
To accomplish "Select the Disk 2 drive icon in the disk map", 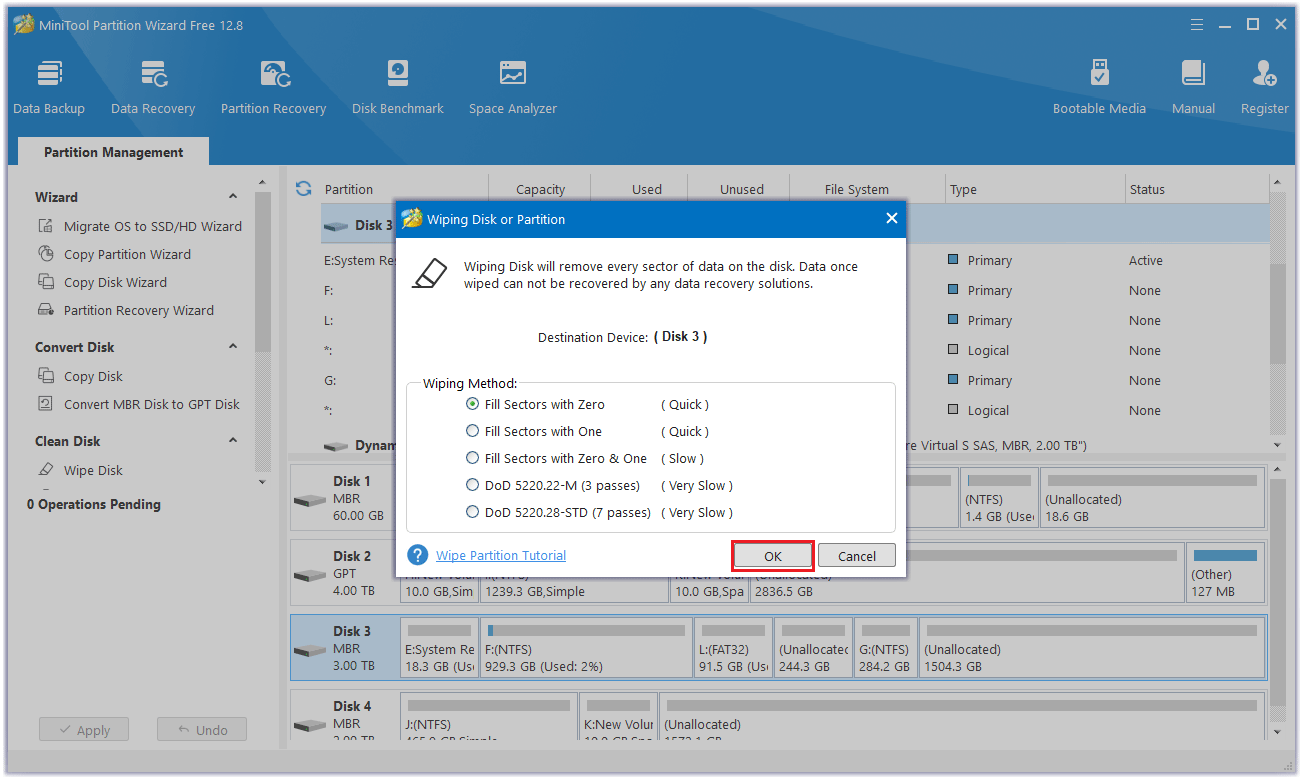I will pyautogui.click(x=310, y=574).
